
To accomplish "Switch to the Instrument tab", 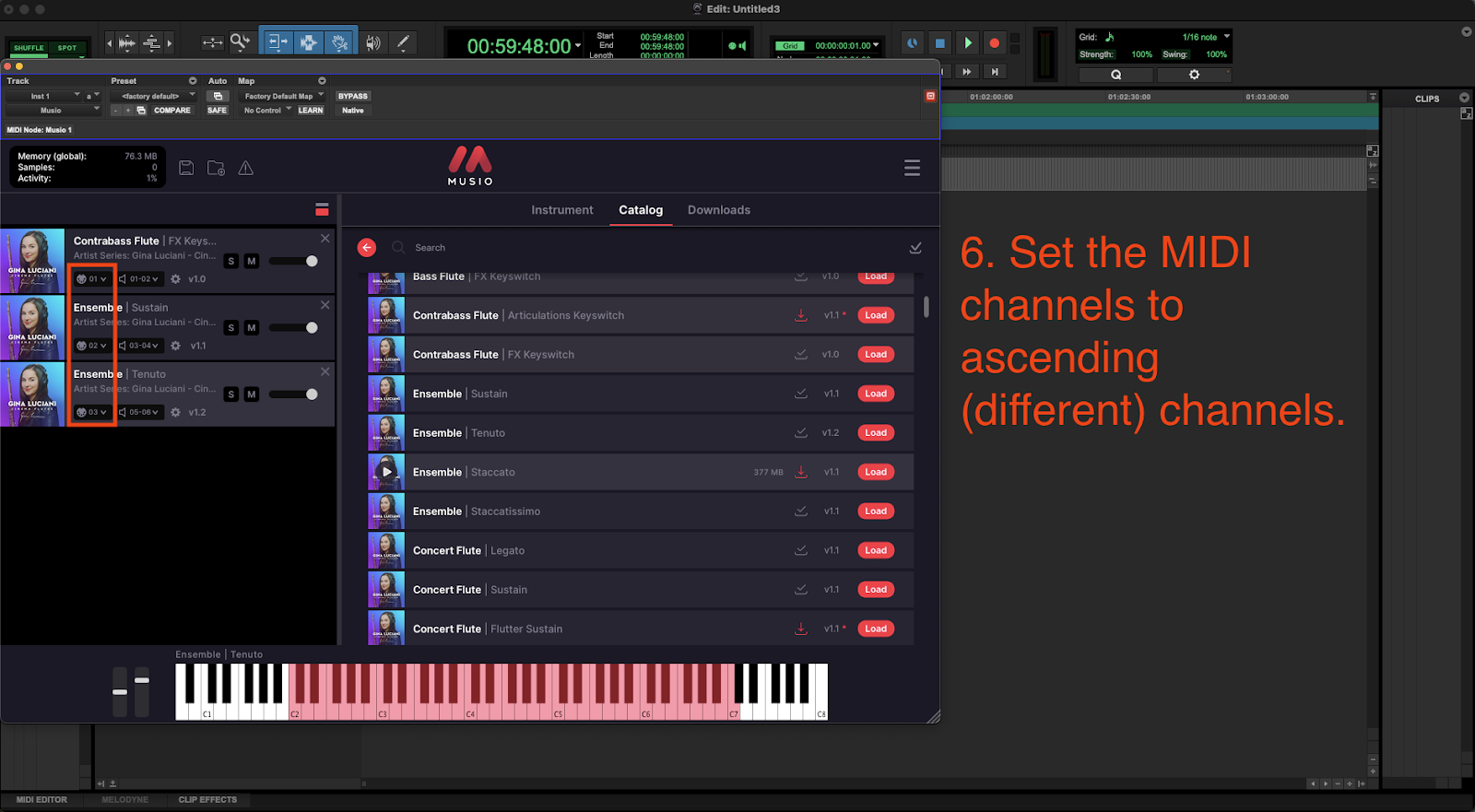I will pos(562,210).
